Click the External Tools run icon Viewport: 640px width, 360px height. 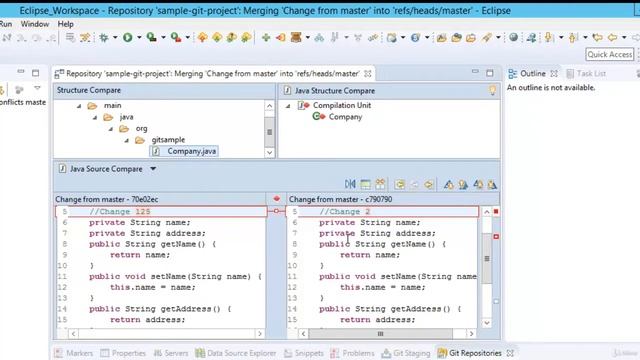[x=176, y=38]
